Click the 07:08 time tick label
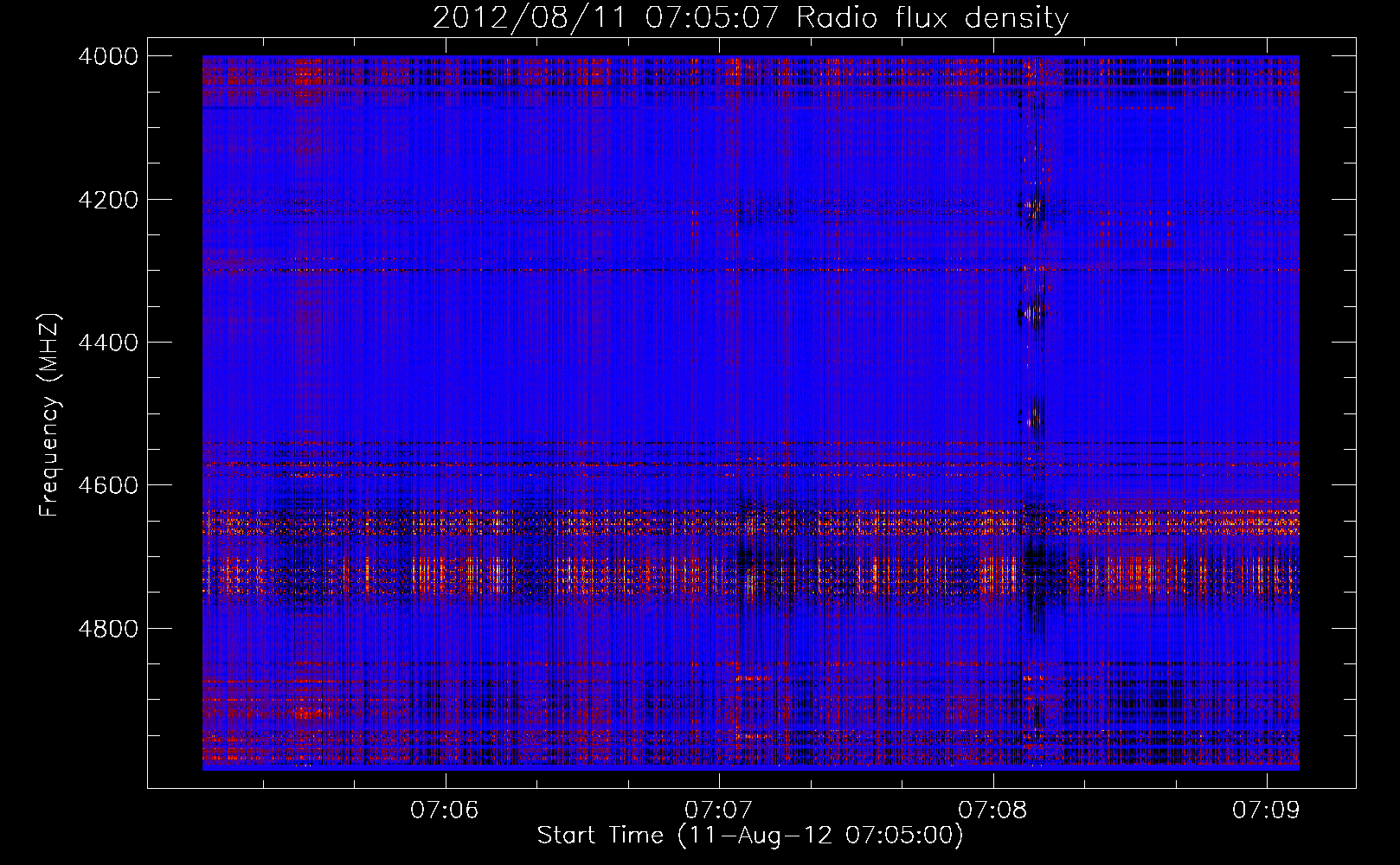 pos(992,811)
